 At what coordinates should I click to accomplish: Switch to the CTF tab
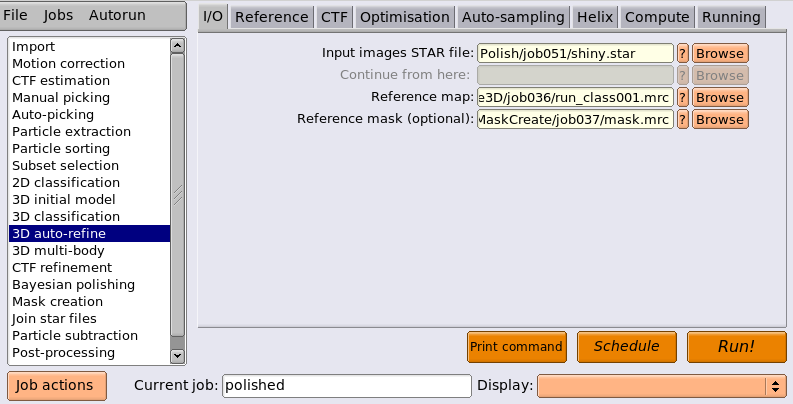pos(334,17)
